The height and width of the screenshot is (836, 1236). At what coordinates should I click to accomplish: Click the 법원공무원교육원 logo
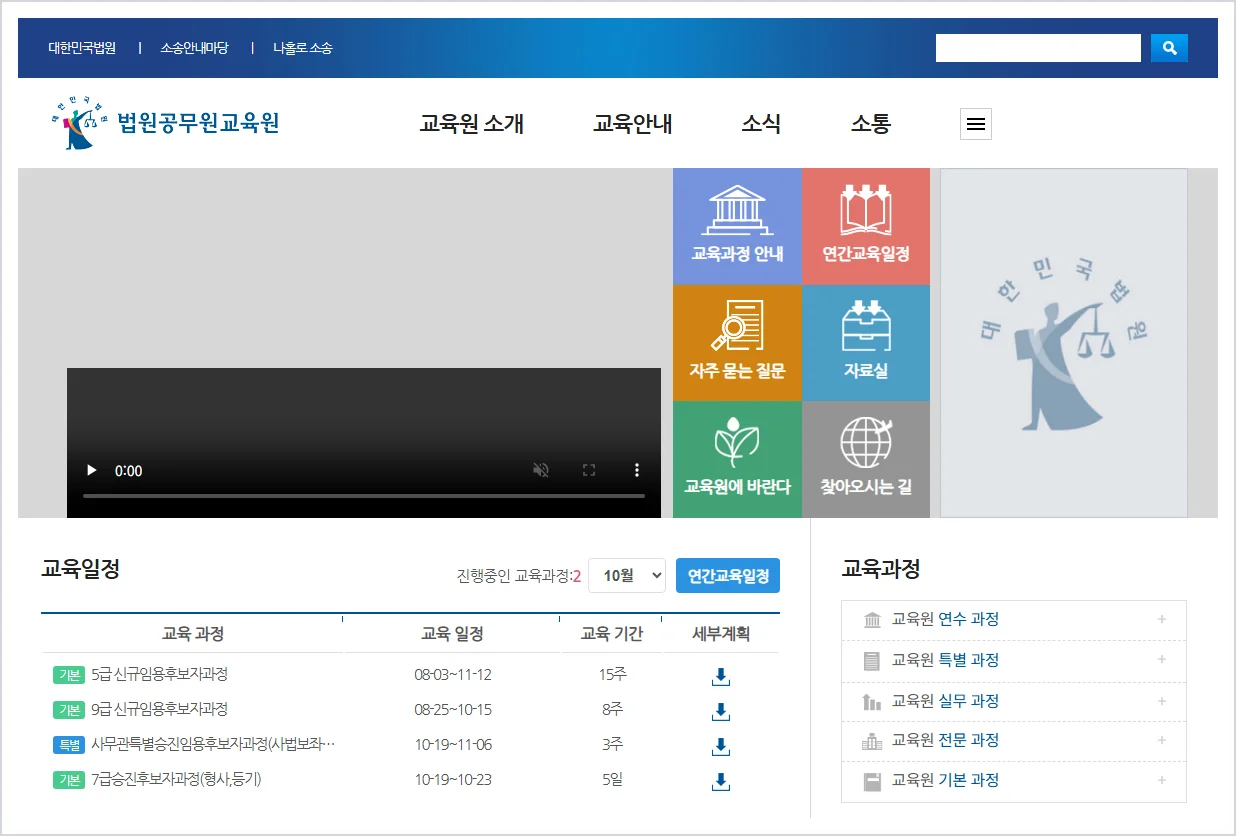pyautogui.click(x=165, y=123)
